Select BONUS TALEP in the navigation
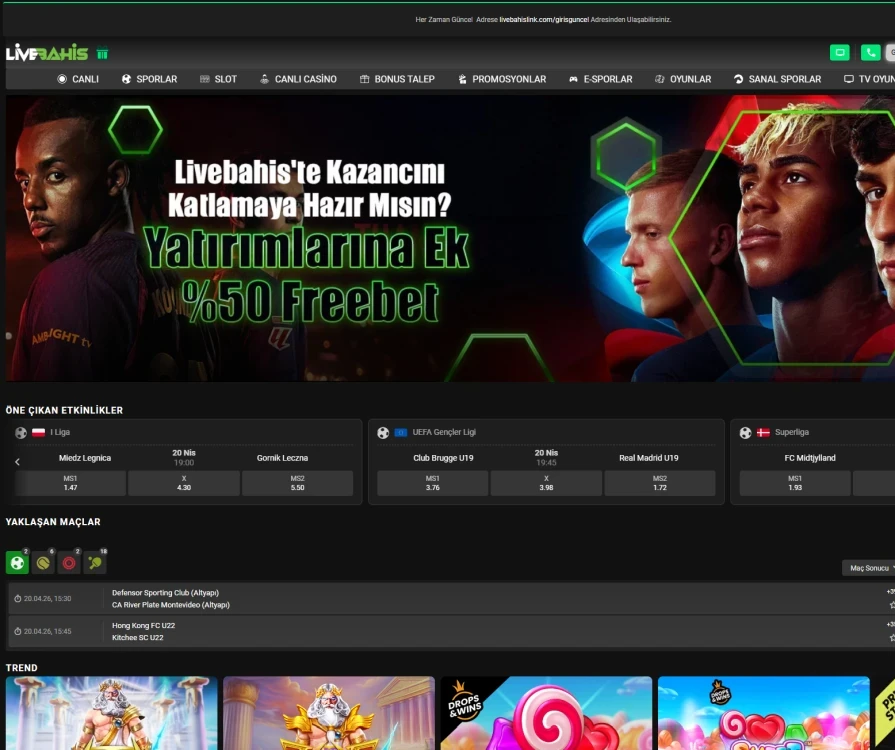The width and height of the screenshot is (895, 750). (397, 79)
